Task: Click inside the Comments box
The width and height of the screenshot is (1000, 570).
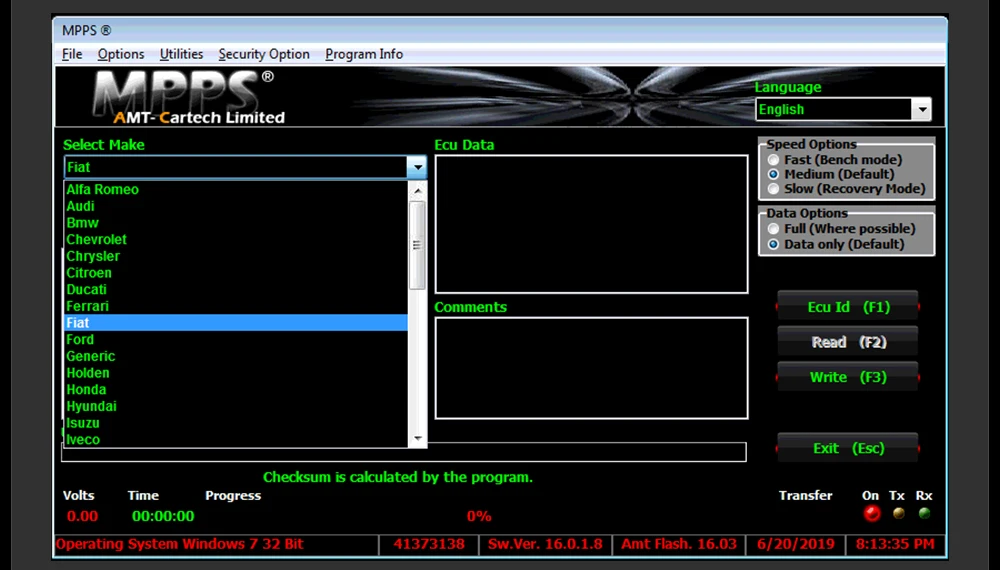Action: (591, 368)
